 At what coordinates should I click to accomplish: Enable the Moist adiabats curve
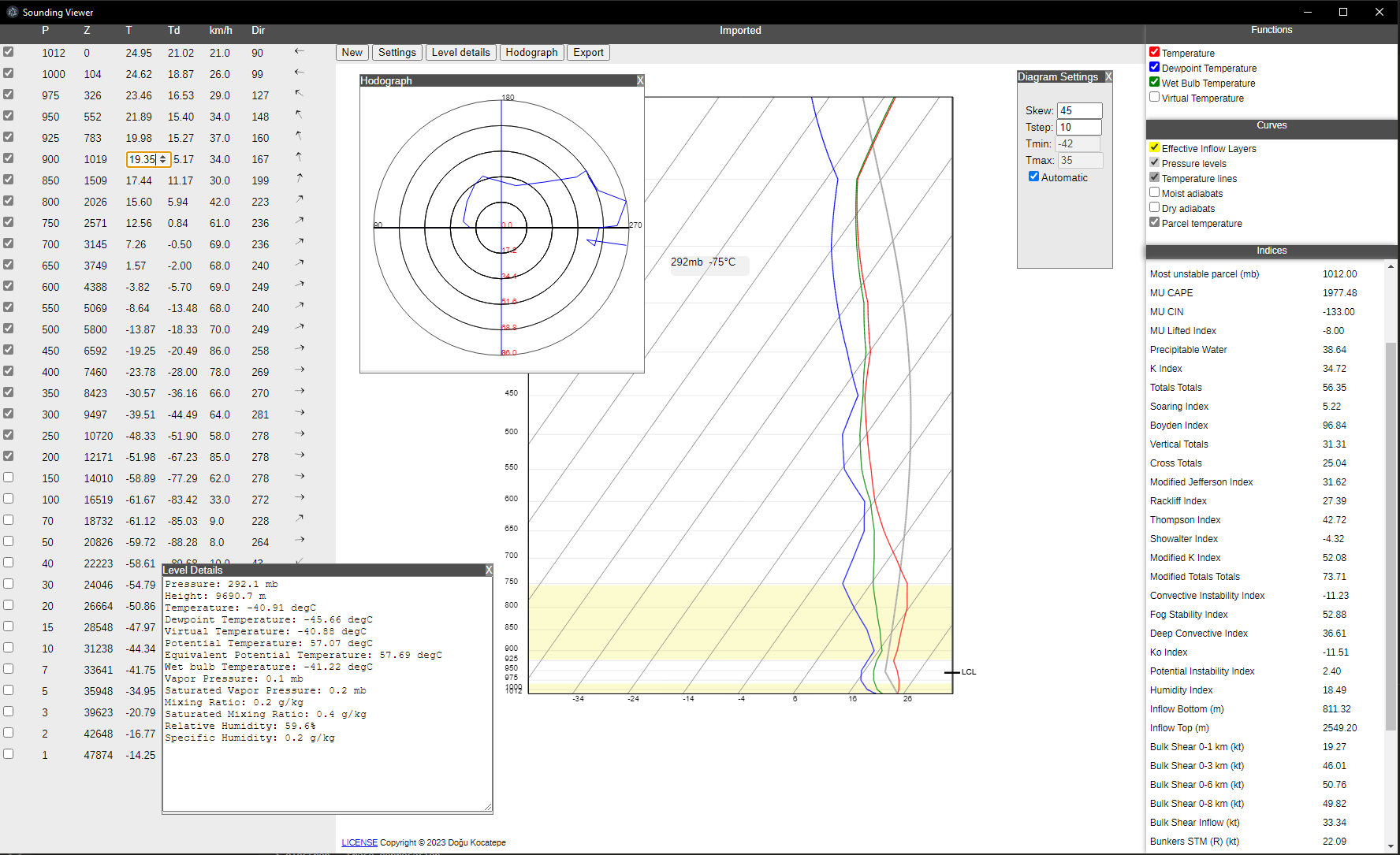1154,192
